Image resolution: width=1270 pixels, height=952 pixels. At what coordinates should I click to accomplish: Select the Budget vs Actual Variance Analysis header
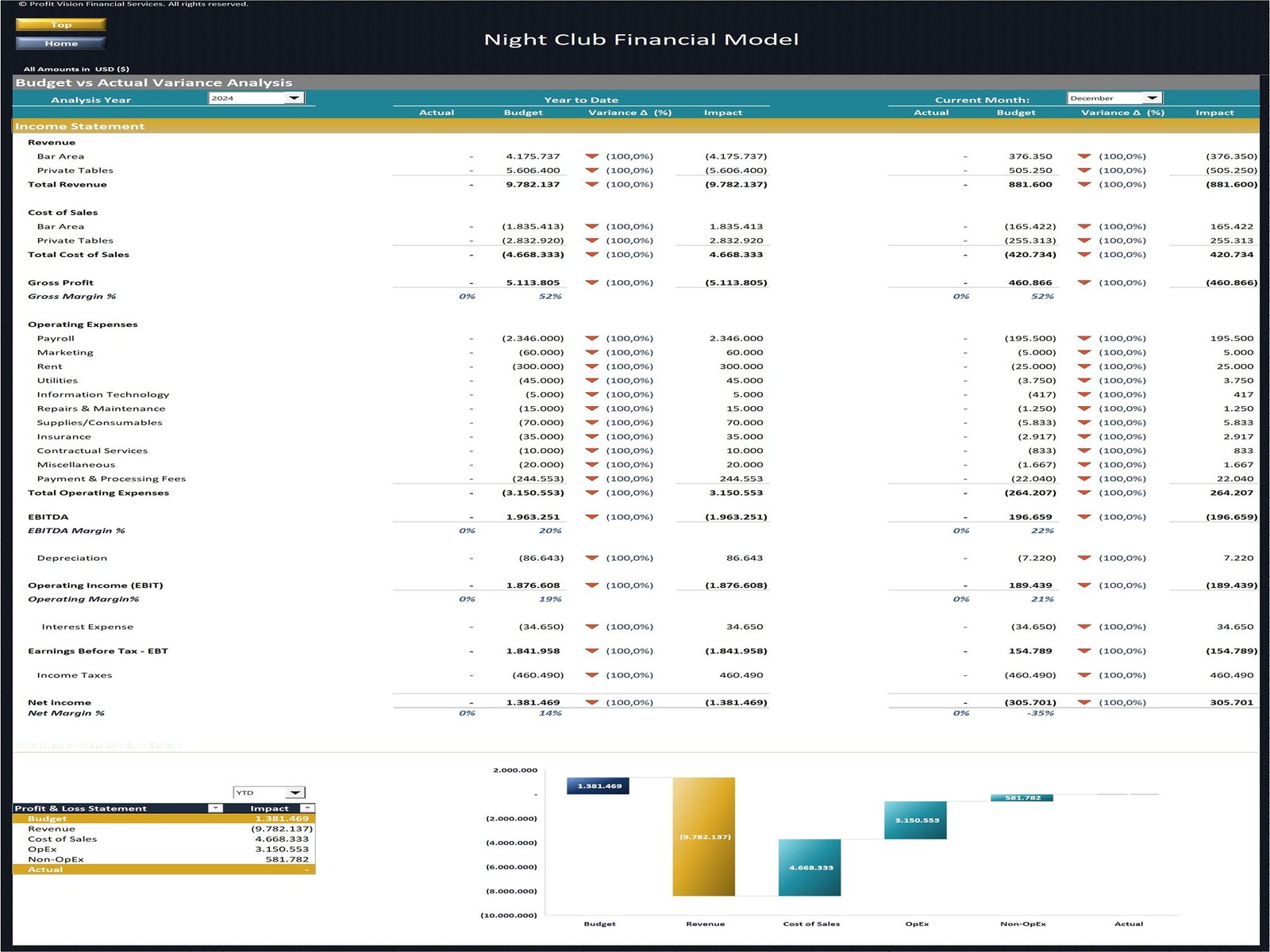coord(153,82)
